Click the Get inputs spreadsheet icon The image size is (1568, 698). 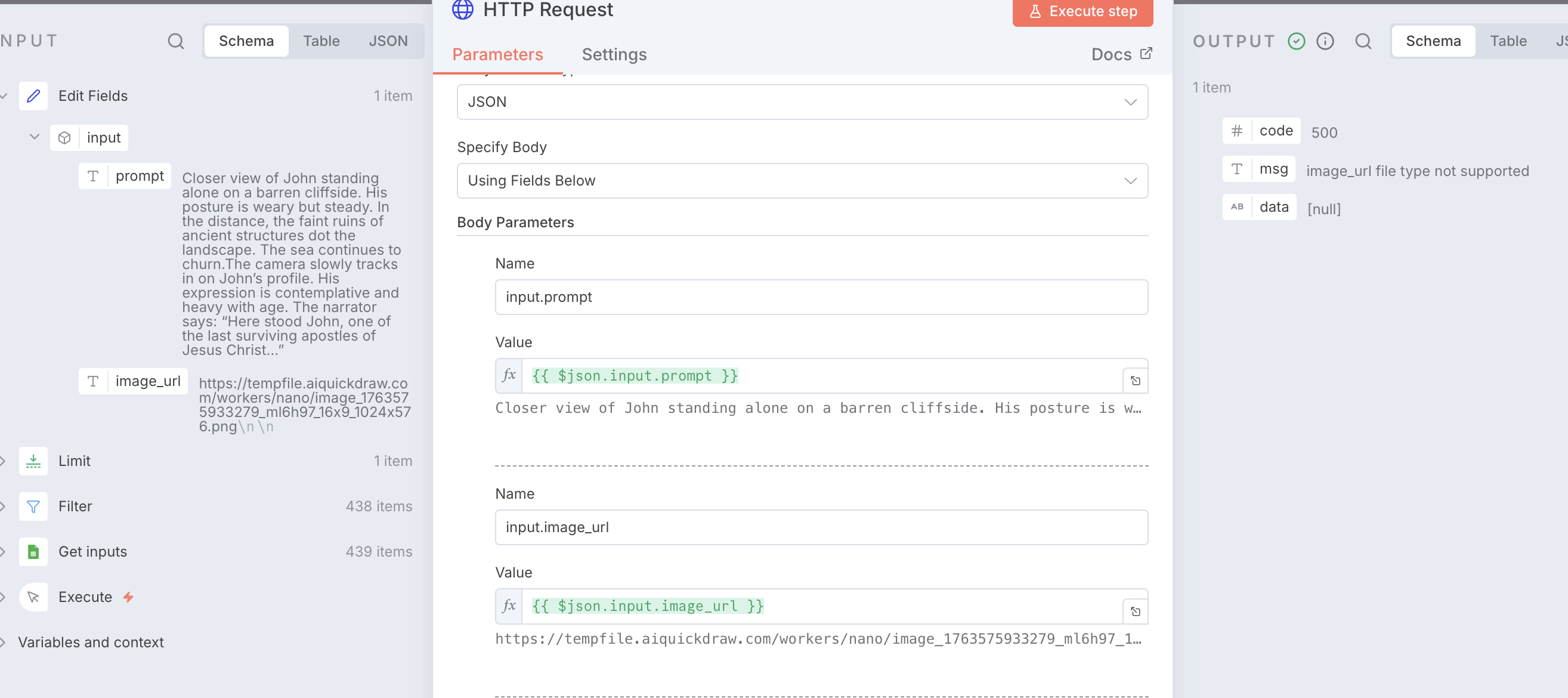(33, 552)
